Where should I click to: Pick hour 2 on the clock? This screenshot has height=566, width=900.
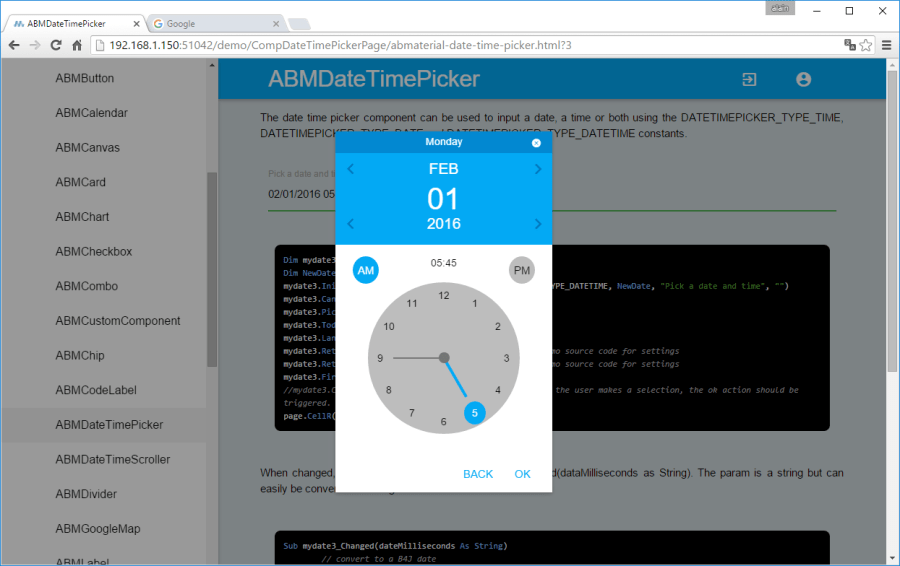pos(498,327)
